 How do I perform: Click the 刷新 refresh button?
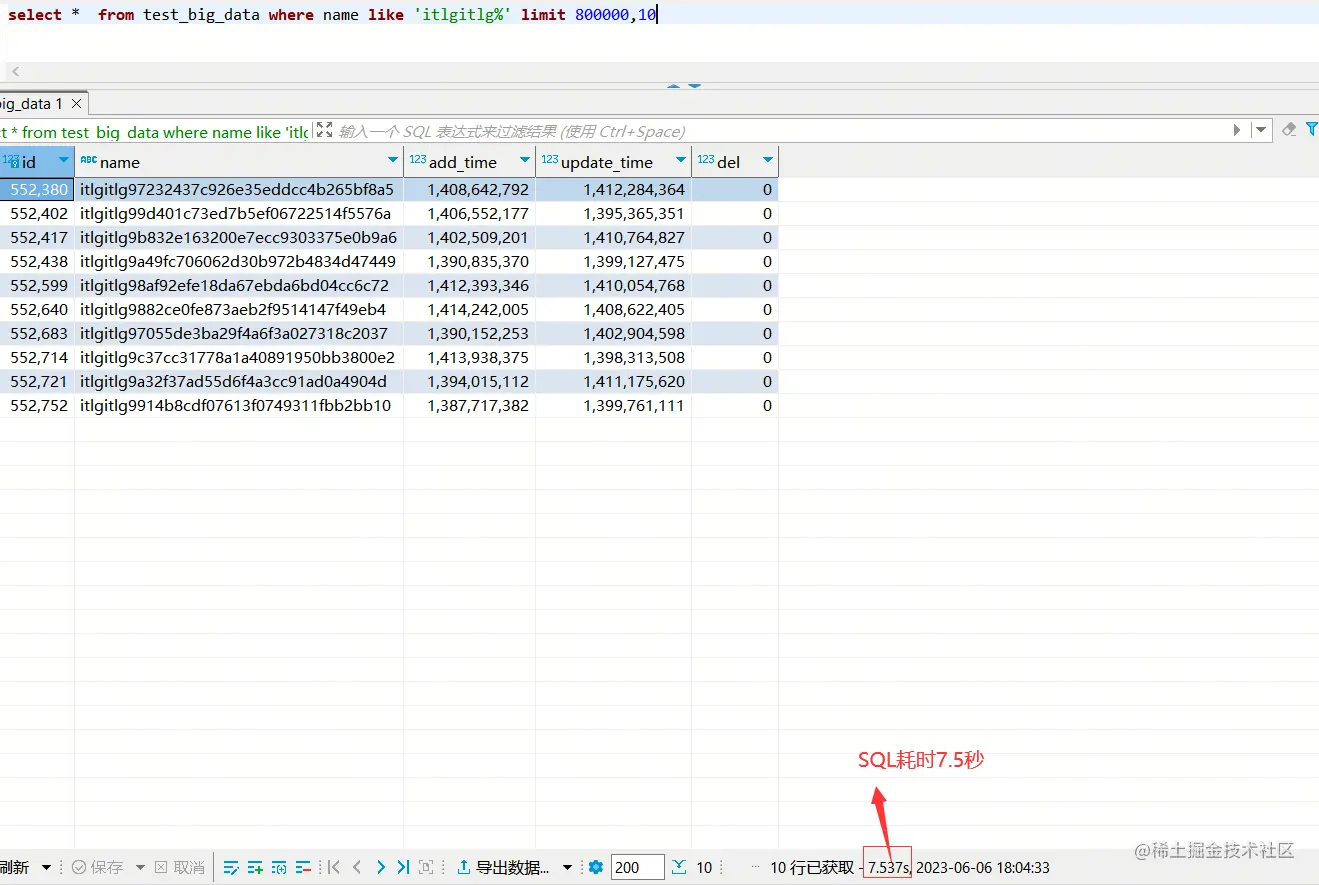(x=15, y=867)
